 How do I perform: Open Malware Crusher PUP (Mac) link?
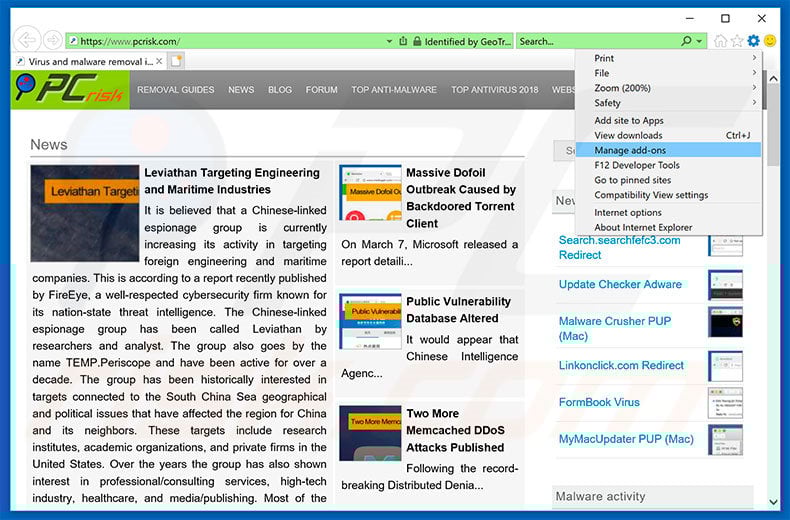pyautogui.click(x=615, y=328)
